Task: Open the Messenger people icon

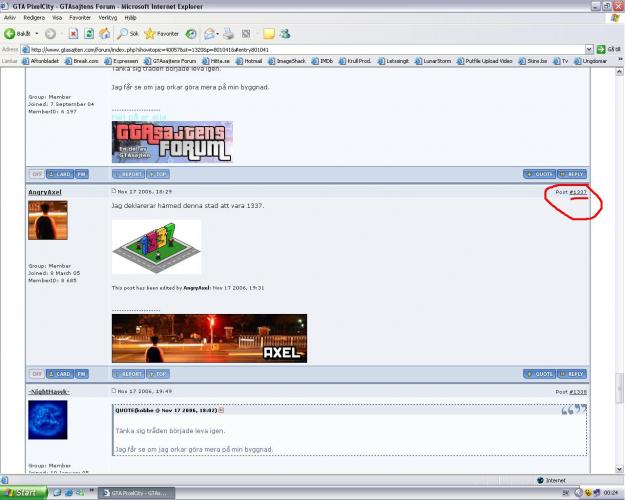Action: tap(285, 34)
